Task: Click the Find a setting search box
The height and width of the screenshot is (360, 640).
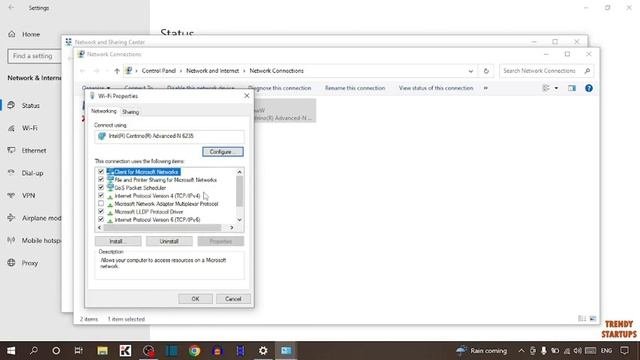Action: [34, 56]
